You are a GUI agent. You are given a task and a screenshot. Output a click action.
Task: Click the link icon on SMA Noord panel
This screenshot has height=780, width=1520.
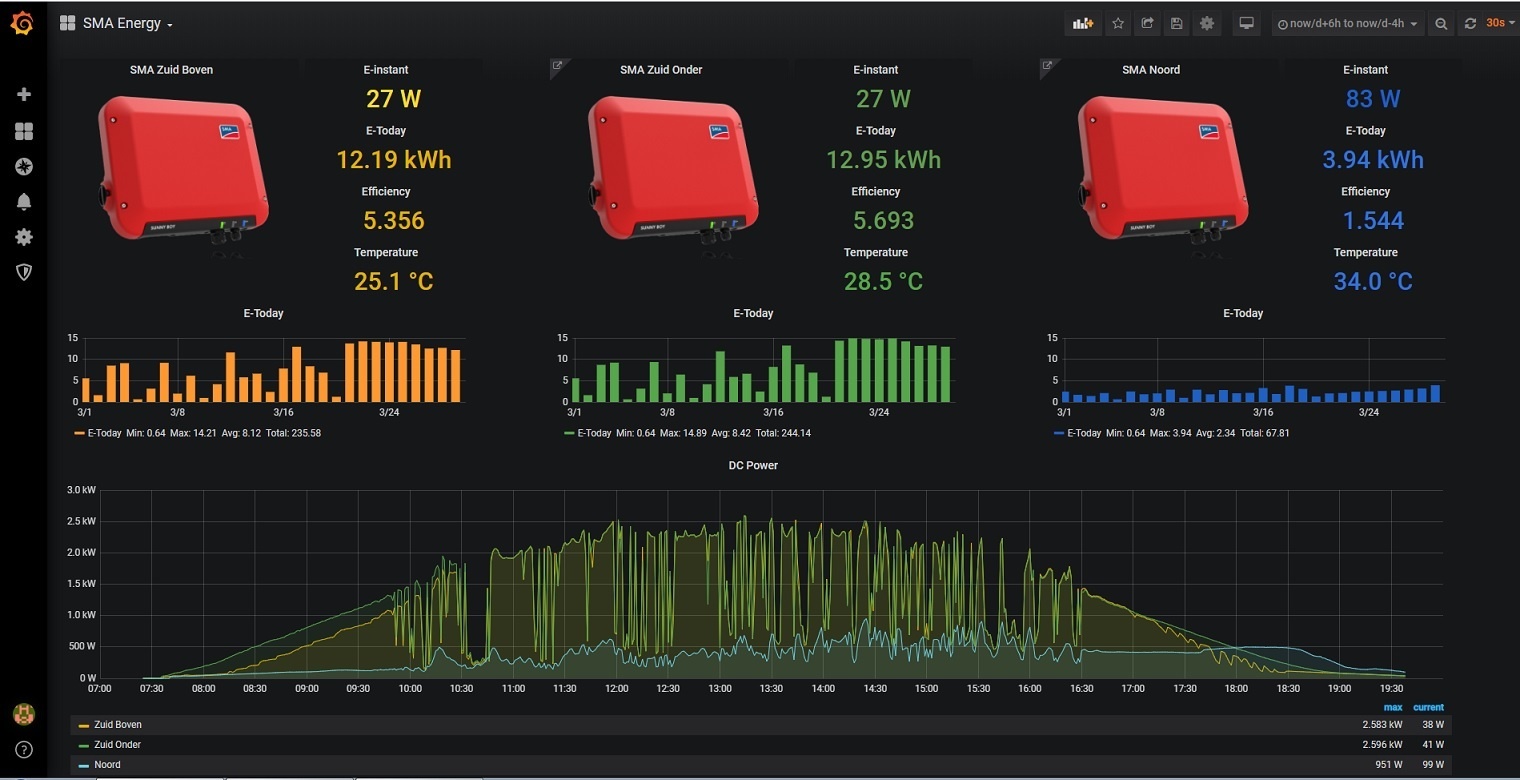[x=1047, y=66]
